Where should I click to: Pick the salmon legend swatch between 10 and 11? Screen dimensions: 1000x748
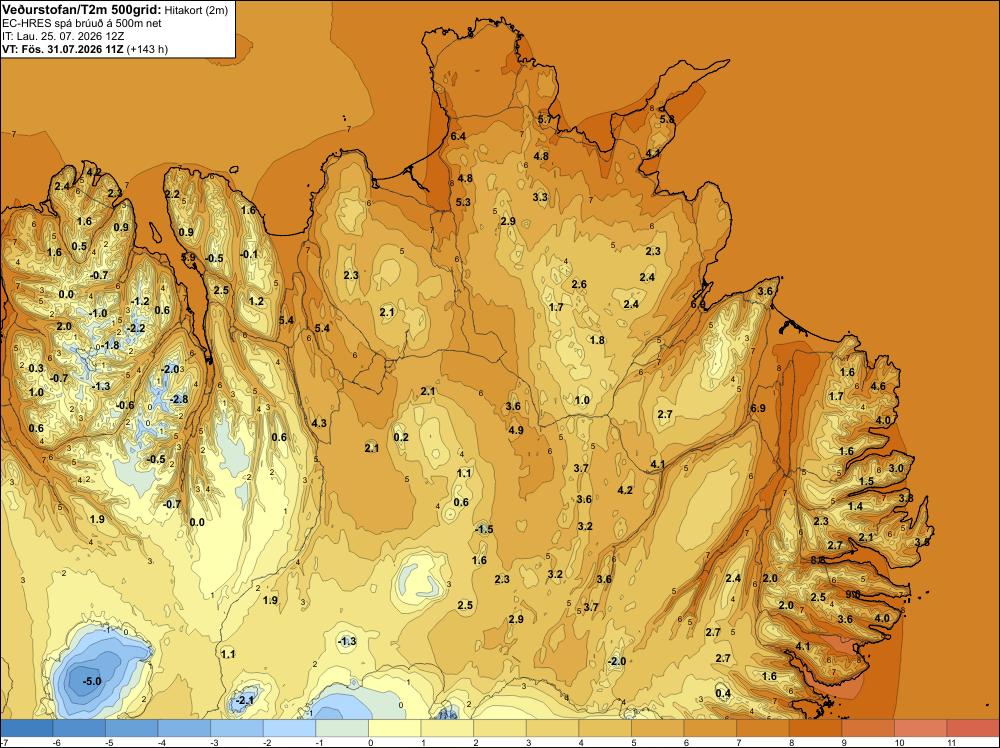tap(920, 728)
